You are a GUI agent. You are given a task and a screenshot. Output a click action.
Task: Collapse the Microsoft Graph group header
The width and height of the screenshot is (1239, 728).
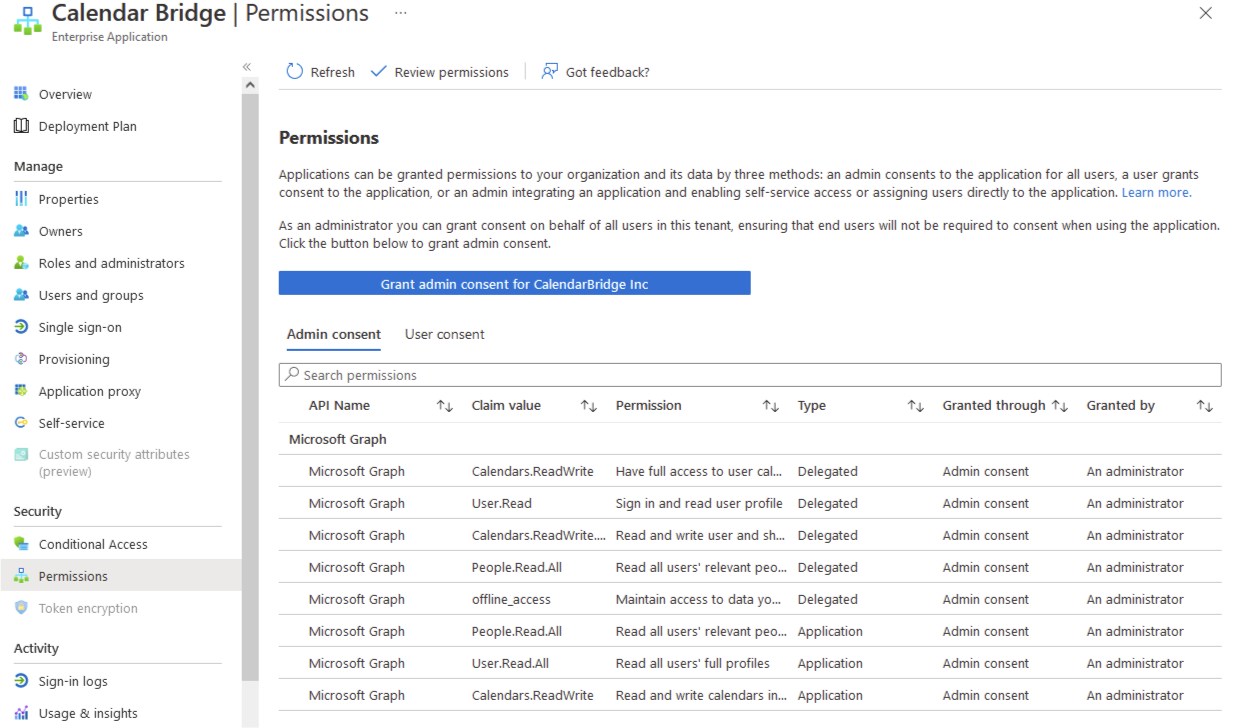[338, 439]
